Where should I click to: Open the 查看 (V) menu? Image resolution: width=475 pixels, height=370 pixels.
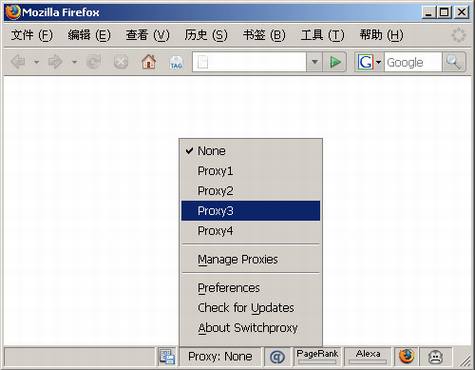tap(147, 35)
